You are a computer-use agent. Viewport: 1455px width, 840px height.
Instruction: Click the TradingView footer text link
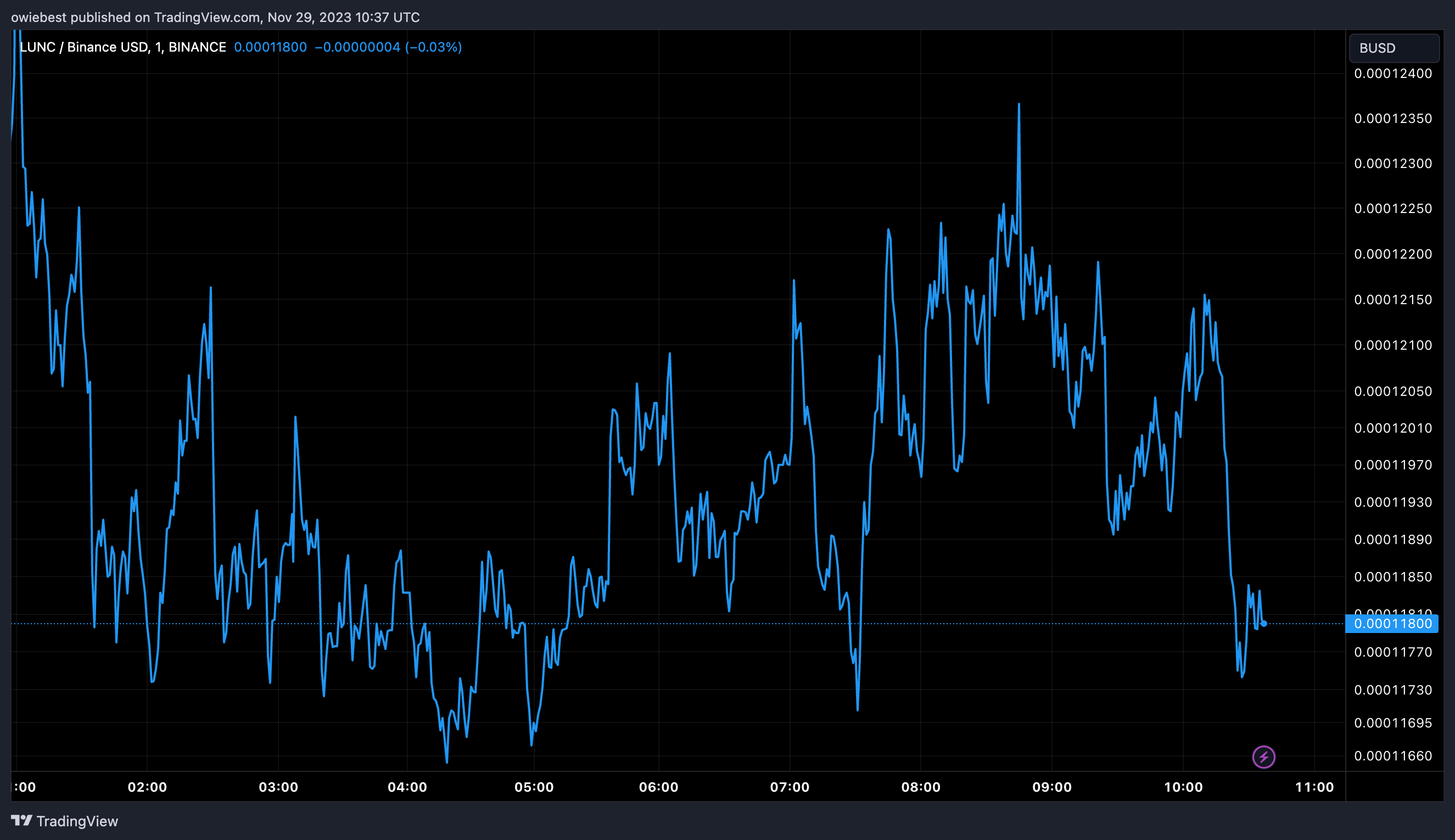click(x=77, y=821)
